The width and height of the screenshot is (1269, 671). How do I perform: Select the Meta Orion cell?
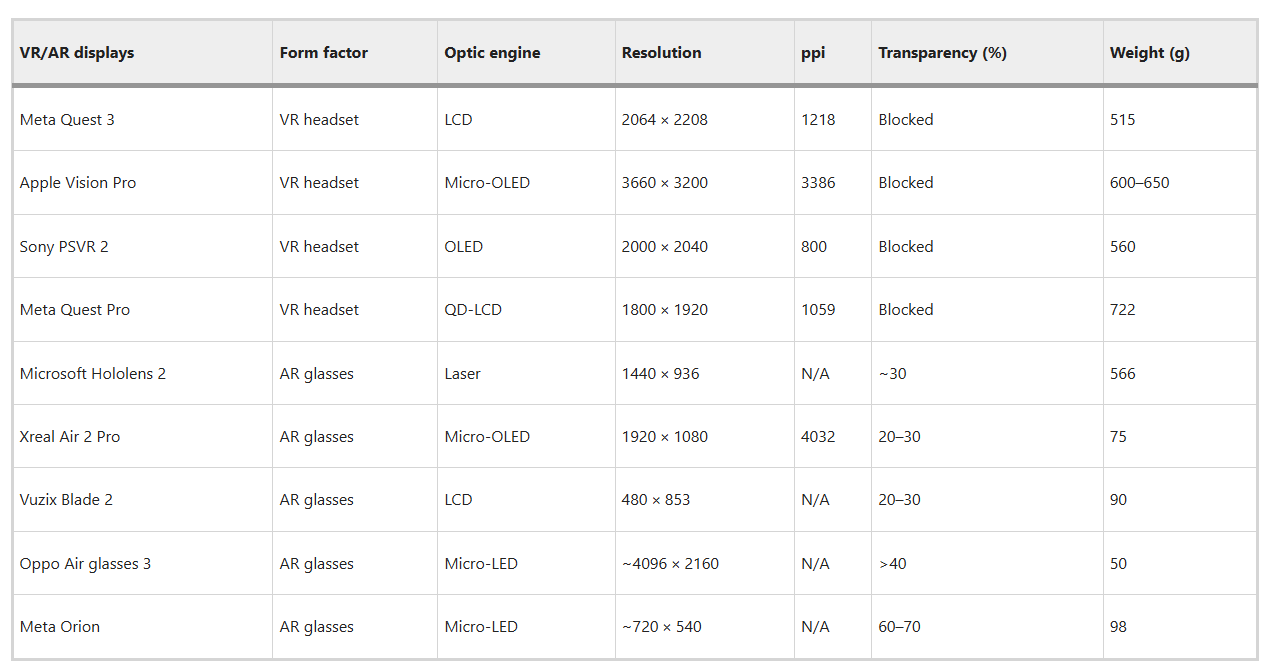click(60, 627)
